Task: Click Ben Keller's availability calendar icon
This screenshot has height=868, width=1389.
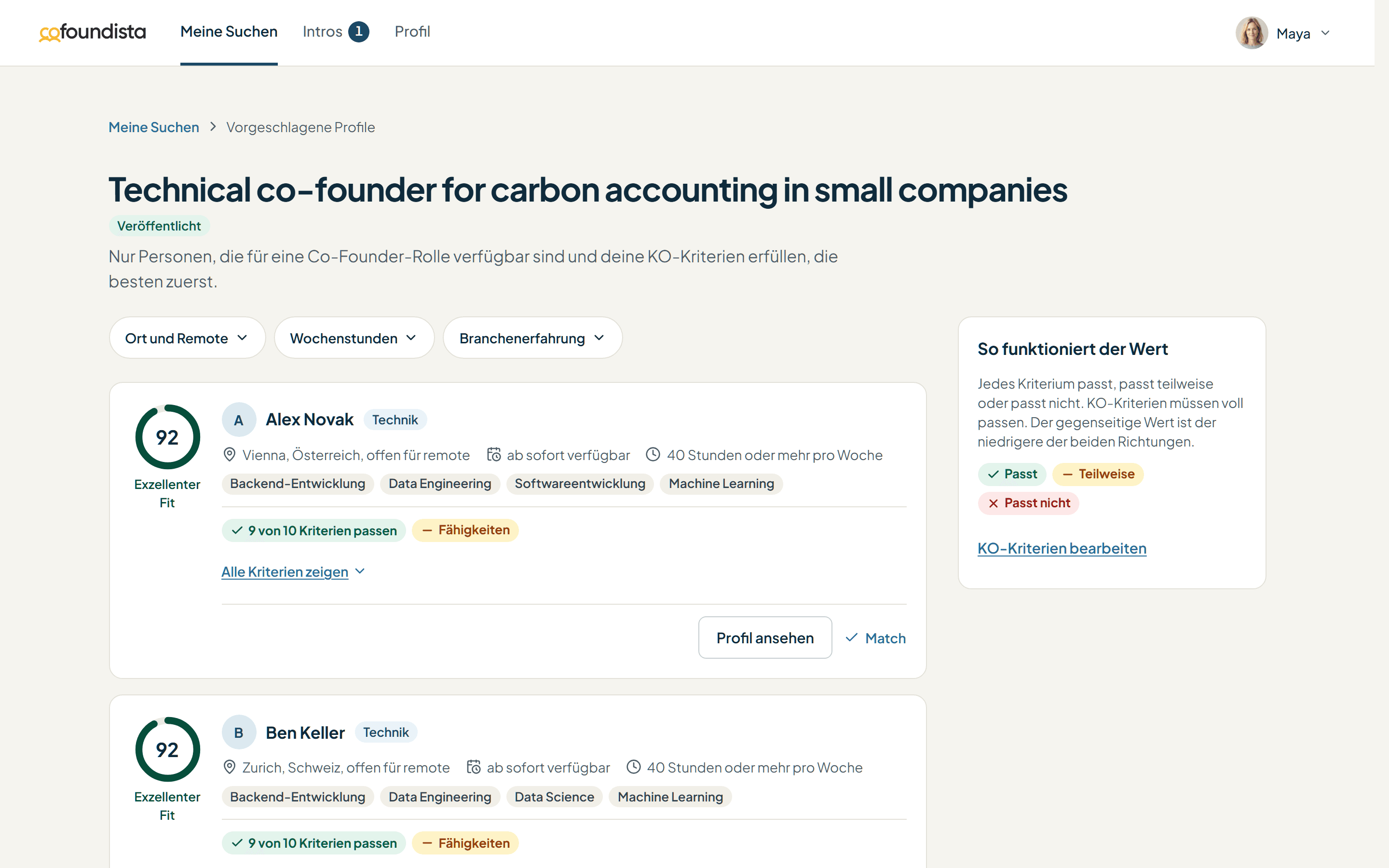Action: click(474, 767)
